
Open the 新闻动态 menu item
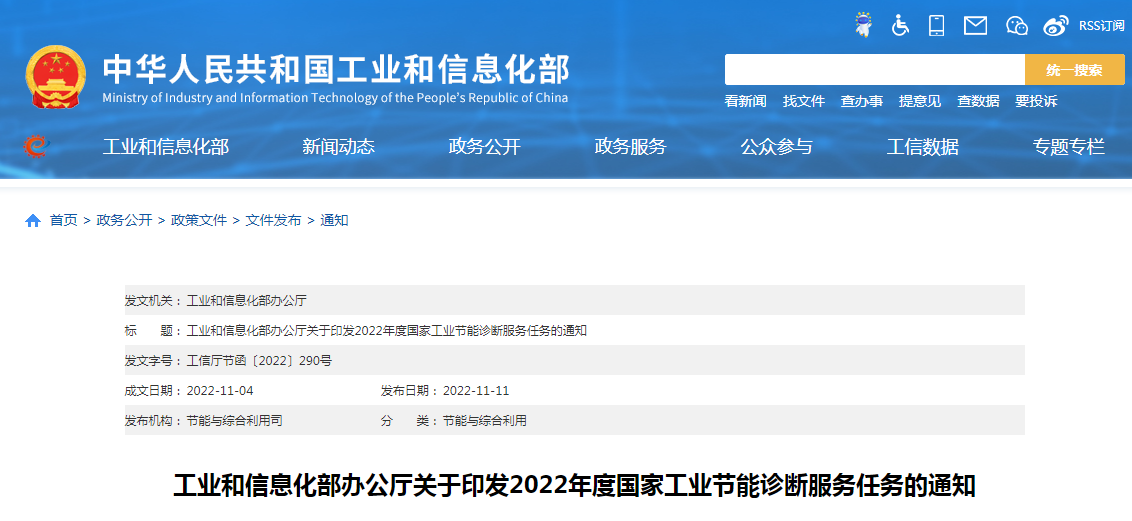[x=339, y=147]
